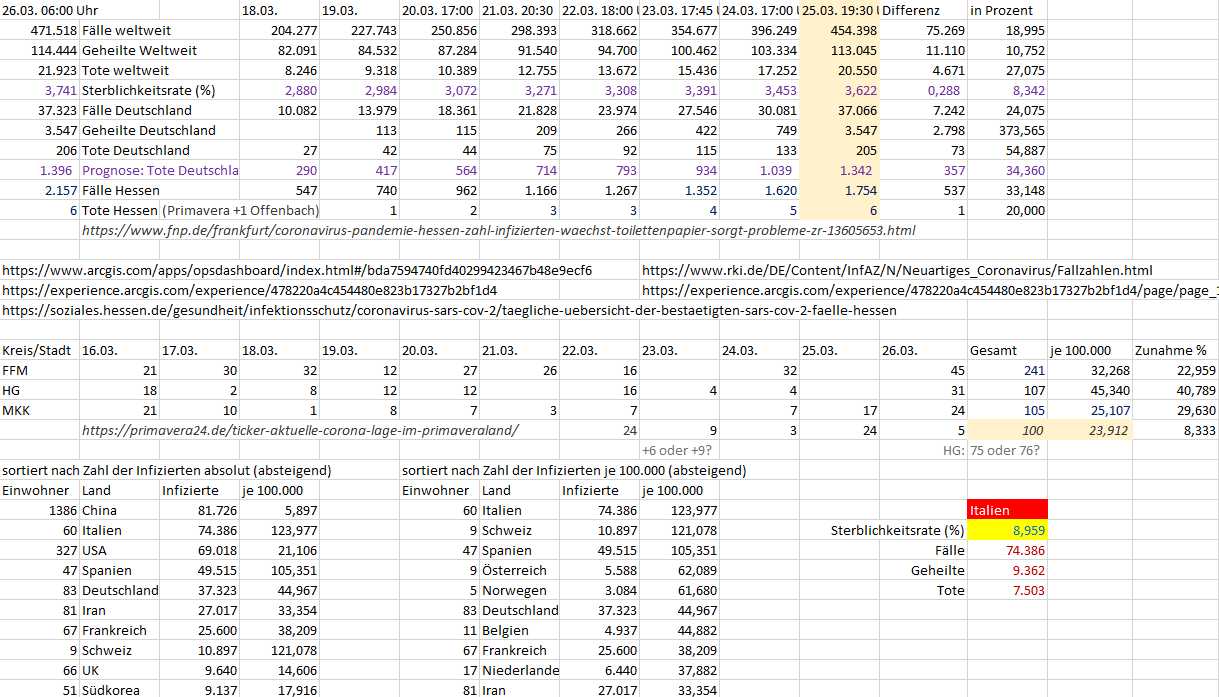1219x697 pixels.
Task: Open the experience.arcgis.com link with /page/page_
Action: point(930,290)
